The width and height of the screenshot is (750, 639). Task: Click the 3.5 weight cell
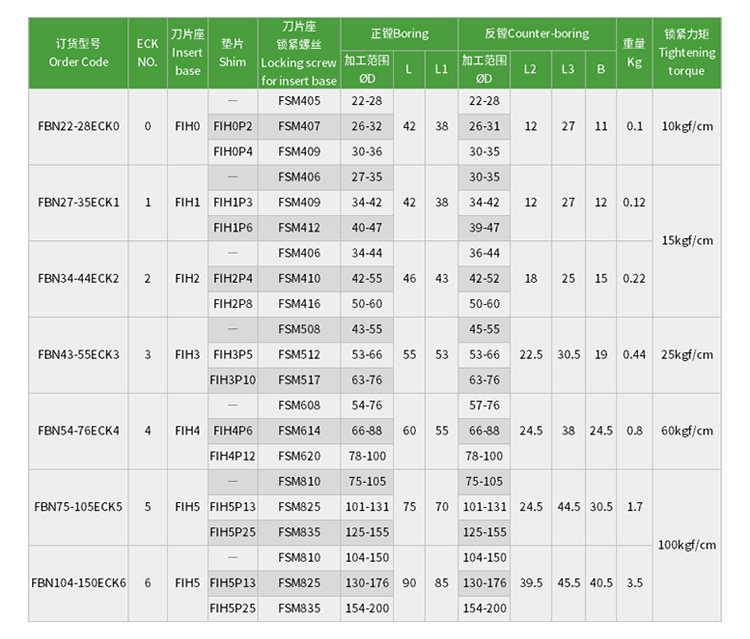[634, 583]
